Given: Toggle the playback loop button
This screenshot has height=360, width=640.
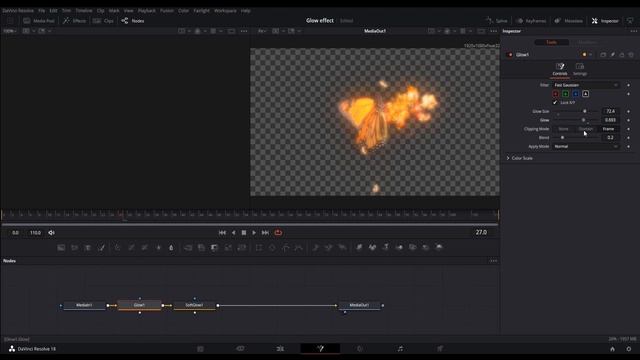Looking at the screenshot, I should pos(278,233).
